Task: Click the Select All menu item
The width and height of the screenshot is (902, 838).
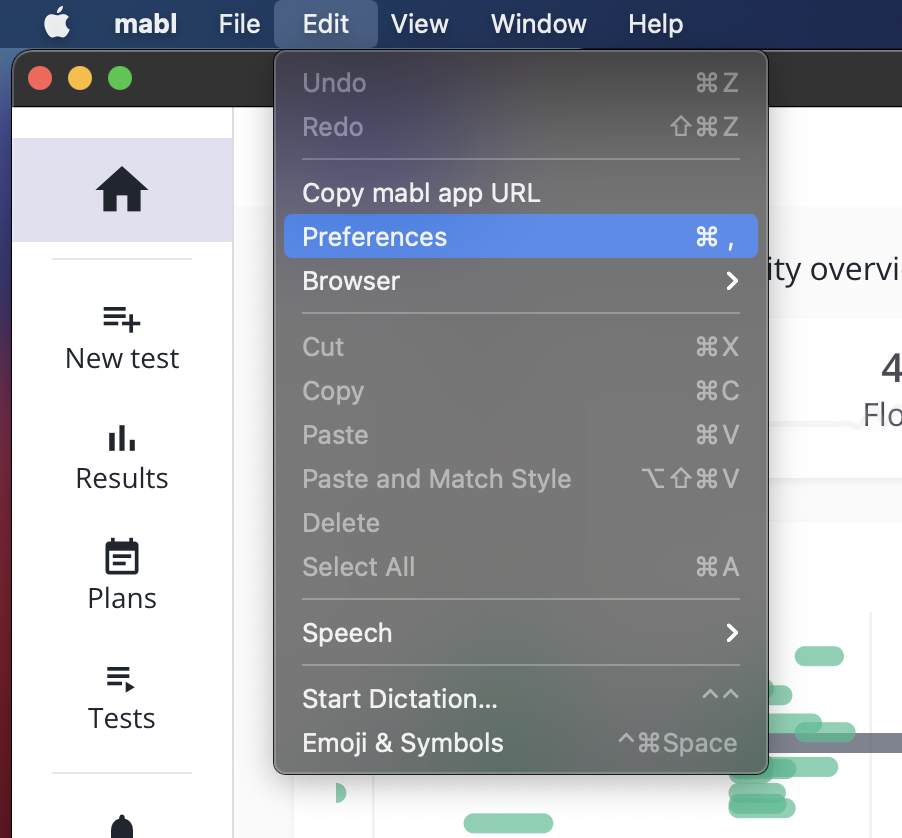Action: point(521,567)
